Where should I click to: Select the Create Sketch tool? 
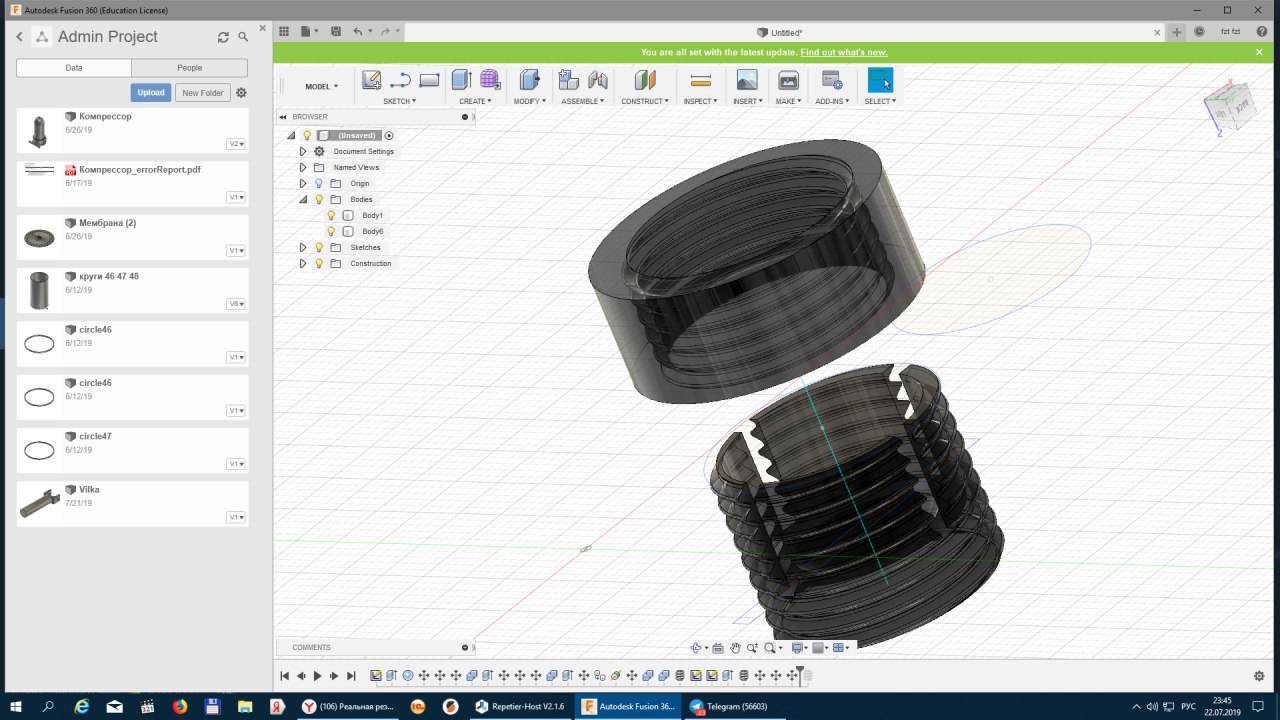[371, 80]
